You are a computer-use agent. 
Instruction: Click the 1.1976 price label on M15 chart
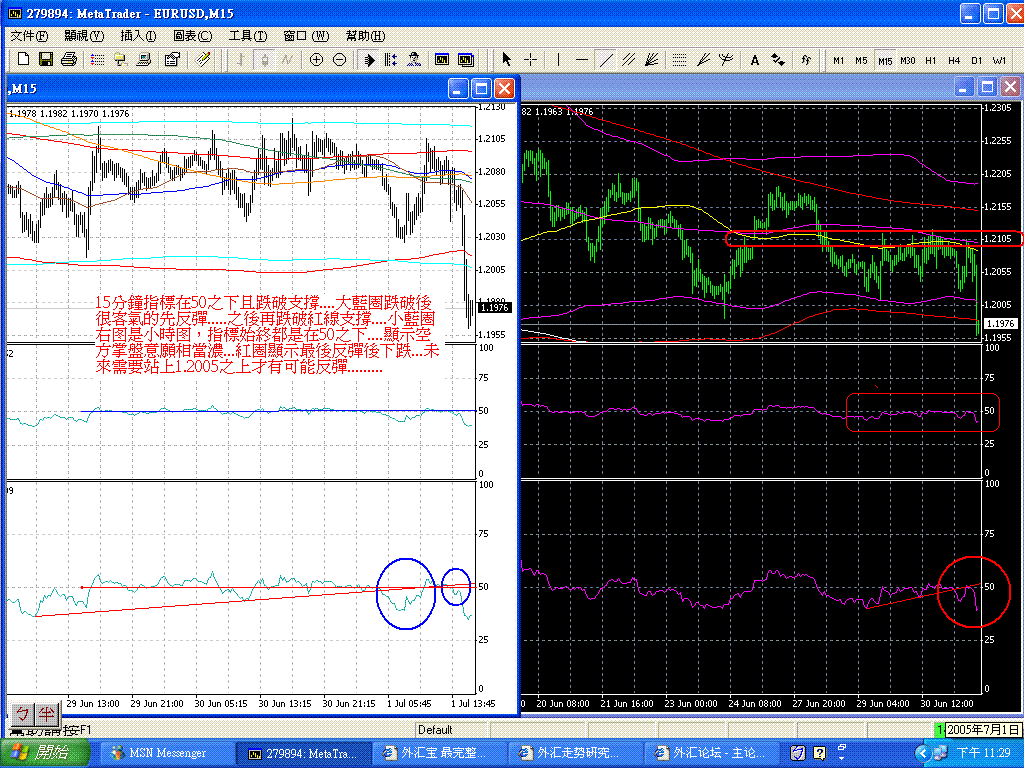pos(494,307)
